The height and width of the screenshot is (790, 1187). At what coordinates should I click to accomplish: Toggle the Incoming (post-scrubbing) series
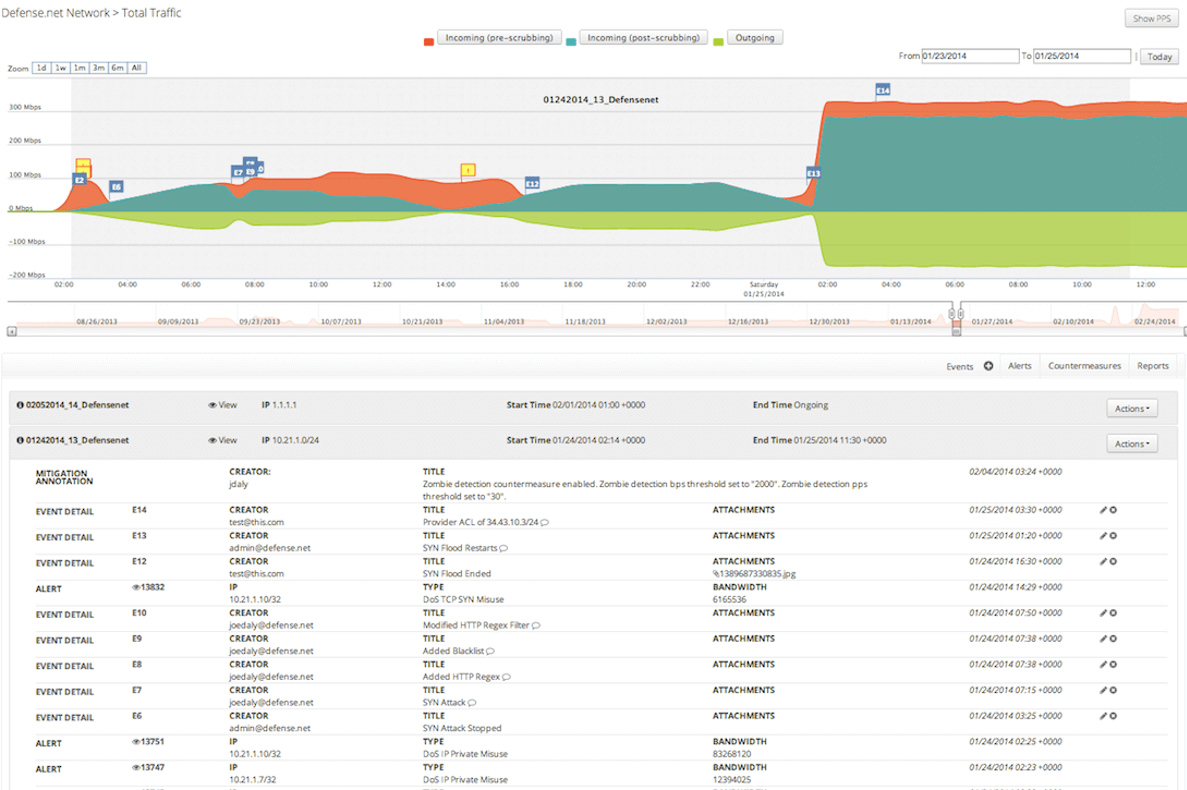point(643,38)
